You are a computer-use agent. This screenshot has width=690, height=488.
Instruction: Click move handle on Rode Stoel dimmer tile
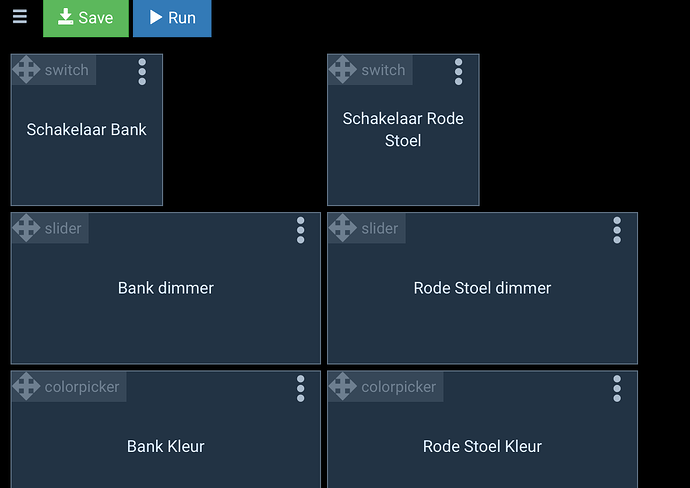coord(342,228)
